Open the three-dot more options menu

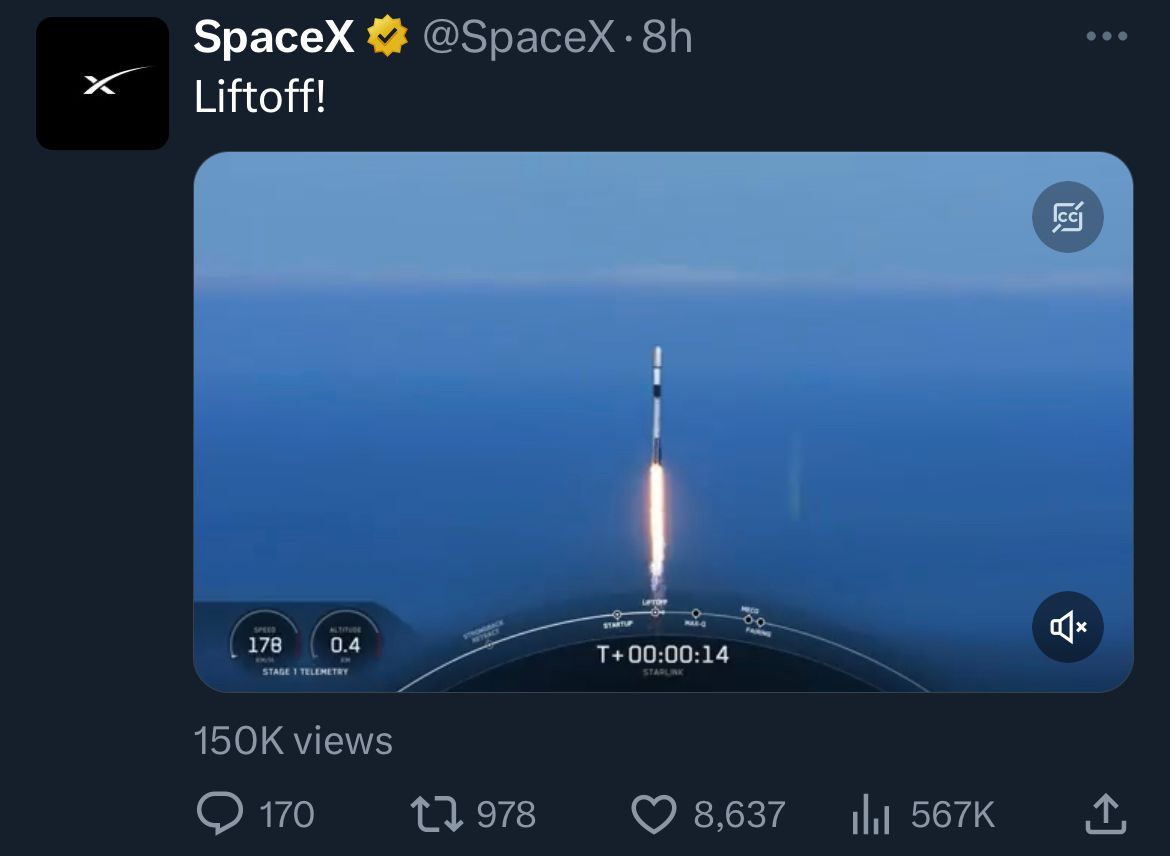pyautogui.click(x=1107, y=36)
